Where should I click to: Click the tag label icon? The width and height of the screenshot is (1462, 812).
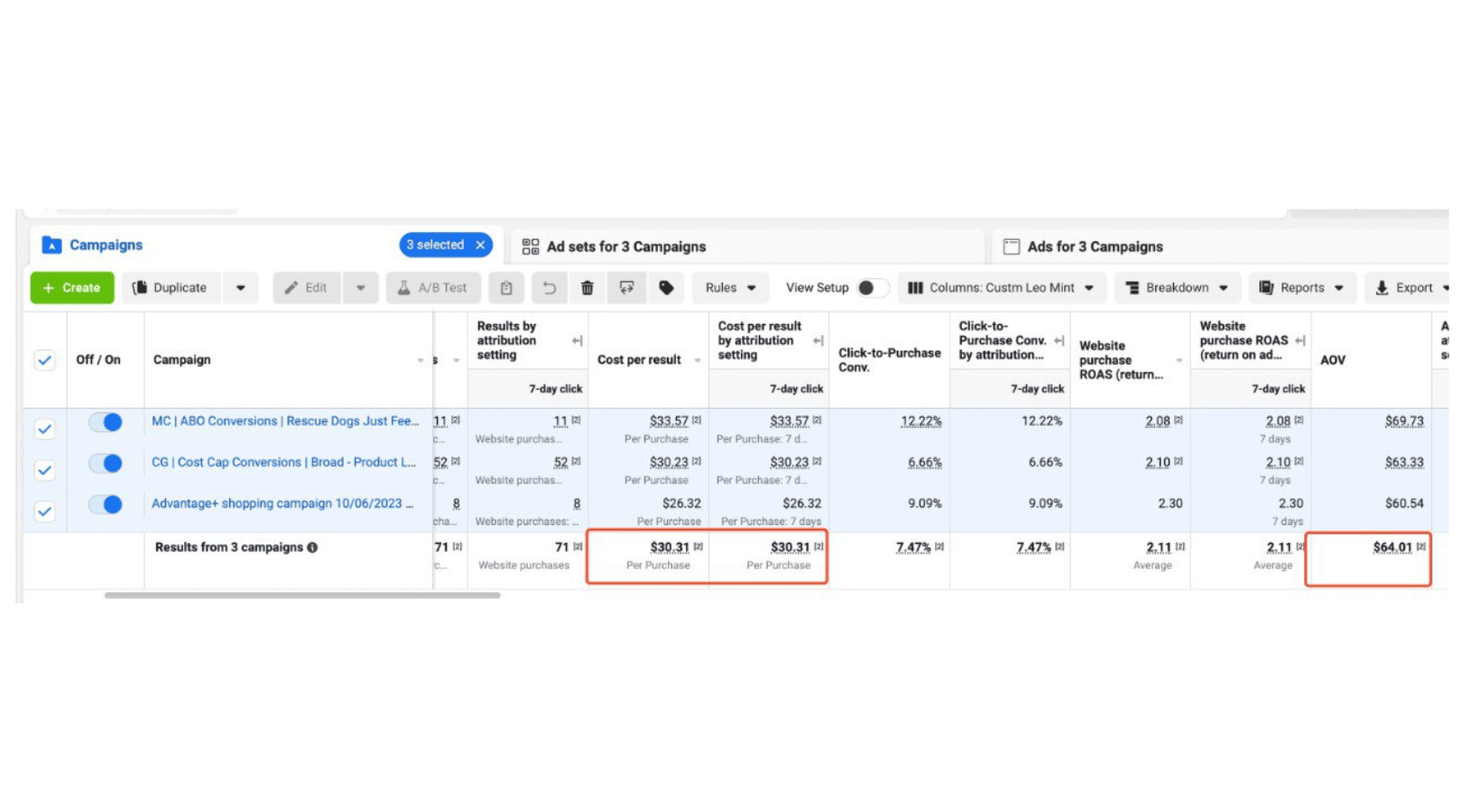click(666, 288)
